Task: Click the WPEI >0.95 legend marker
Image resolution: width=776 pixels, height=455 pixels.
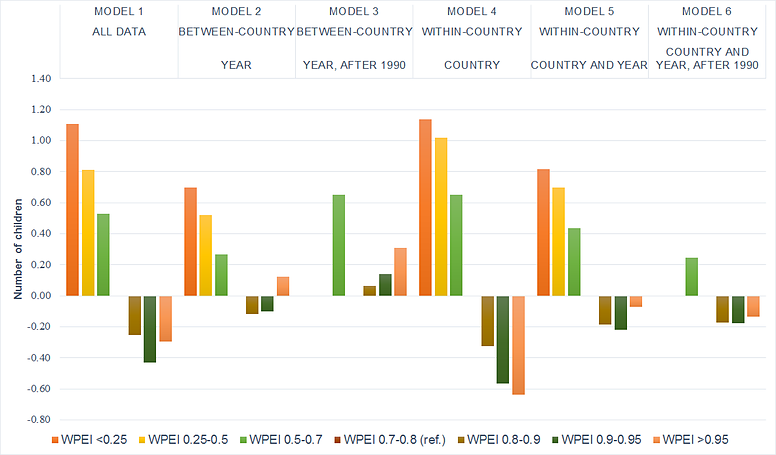Action: [x=657, y=440]
